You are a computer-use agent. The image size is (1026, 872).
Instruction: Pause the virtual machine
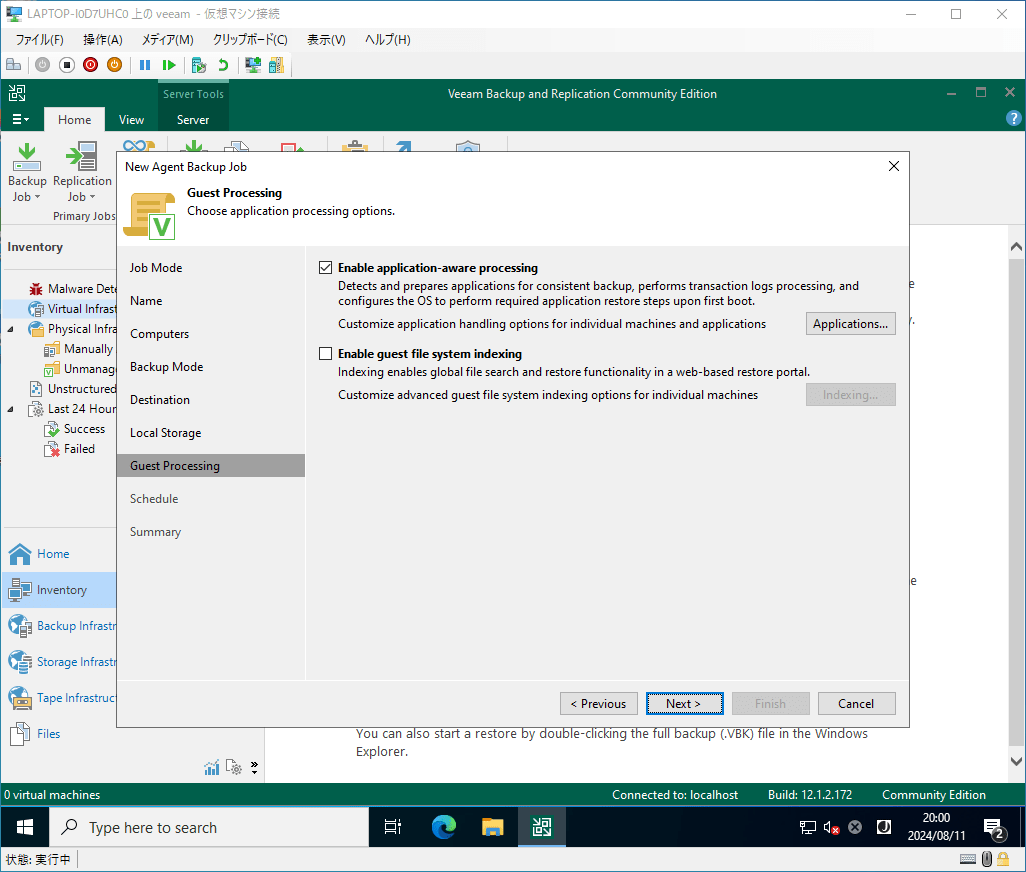click(x=145, y=65)
